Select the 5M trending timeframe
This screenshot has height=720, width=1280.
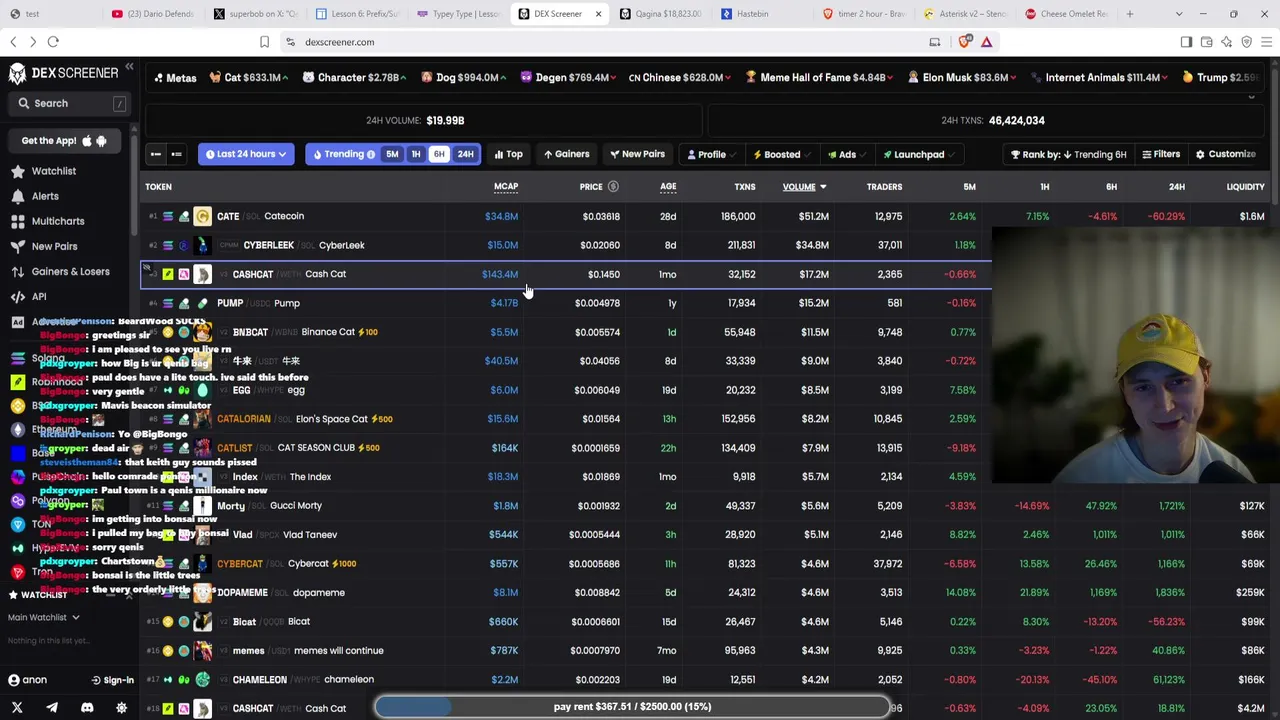(392, 154)
